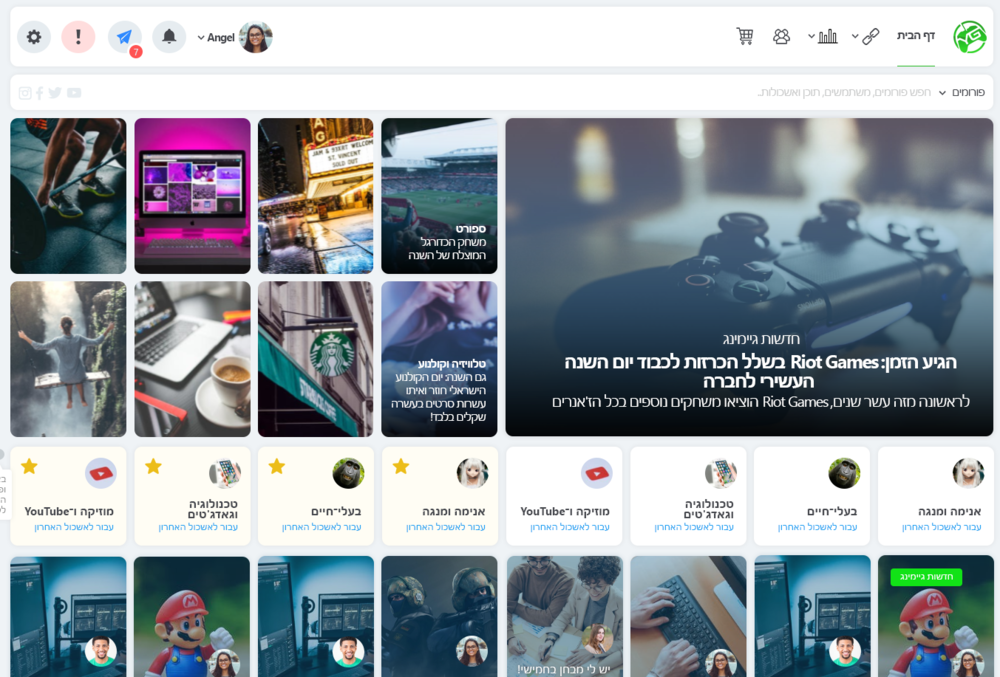
Task: Click the Instagram icon in search bar
Action: (x=25, y=93)
